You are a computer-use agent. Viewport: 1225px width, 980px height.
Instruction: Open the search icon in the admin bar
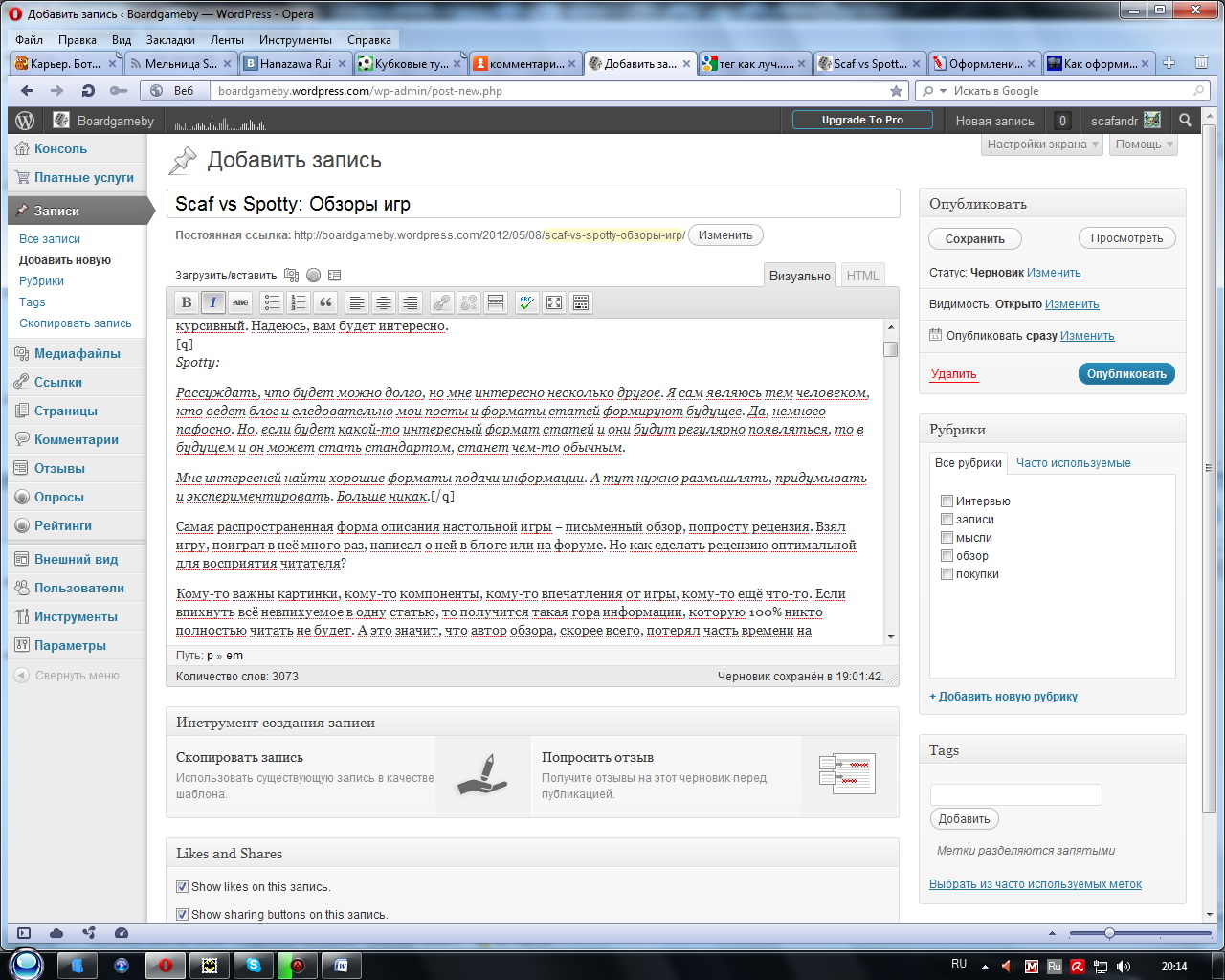pos(1186,121)
